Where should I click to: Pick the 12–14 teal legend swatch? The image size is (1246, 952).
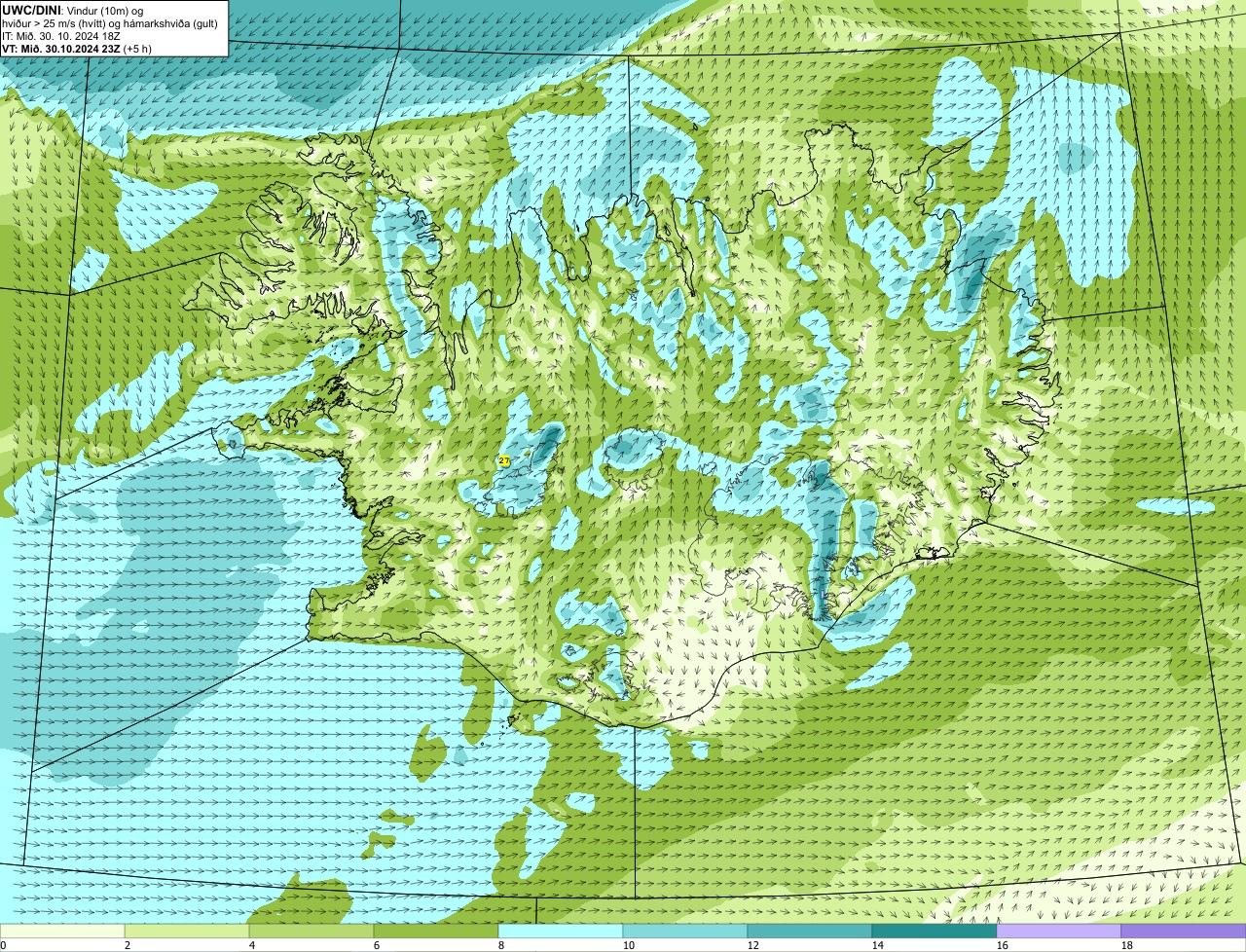pos(810,932)
